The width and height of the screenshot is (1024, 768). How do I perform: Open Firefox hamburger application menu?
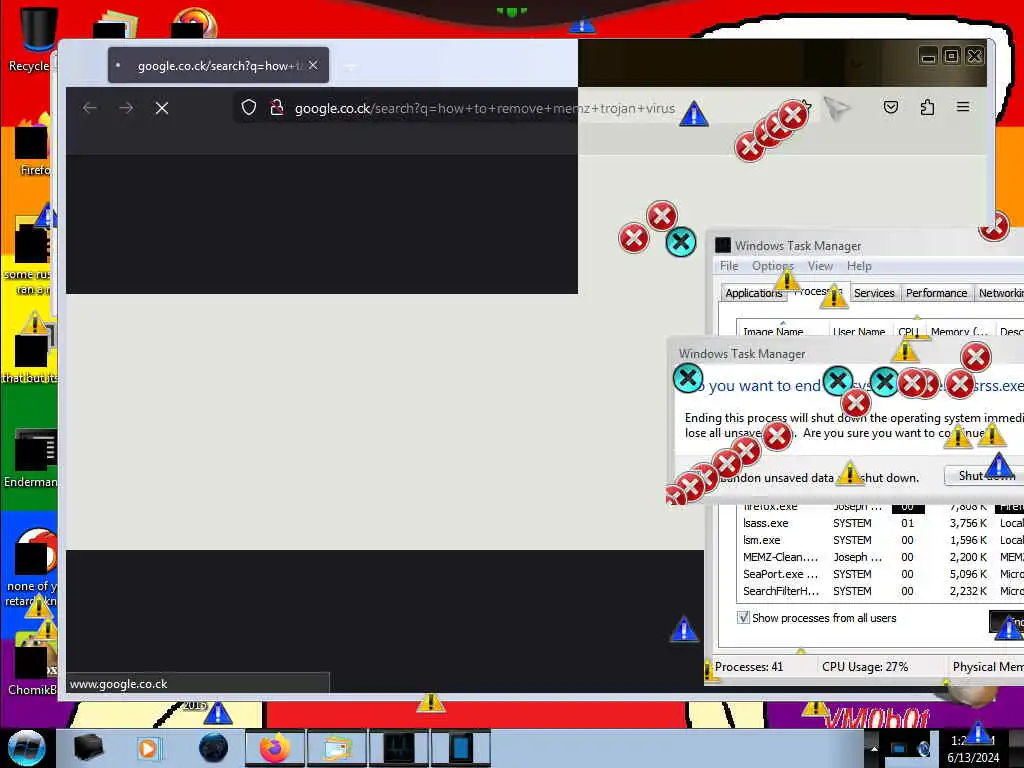point(963,106)
